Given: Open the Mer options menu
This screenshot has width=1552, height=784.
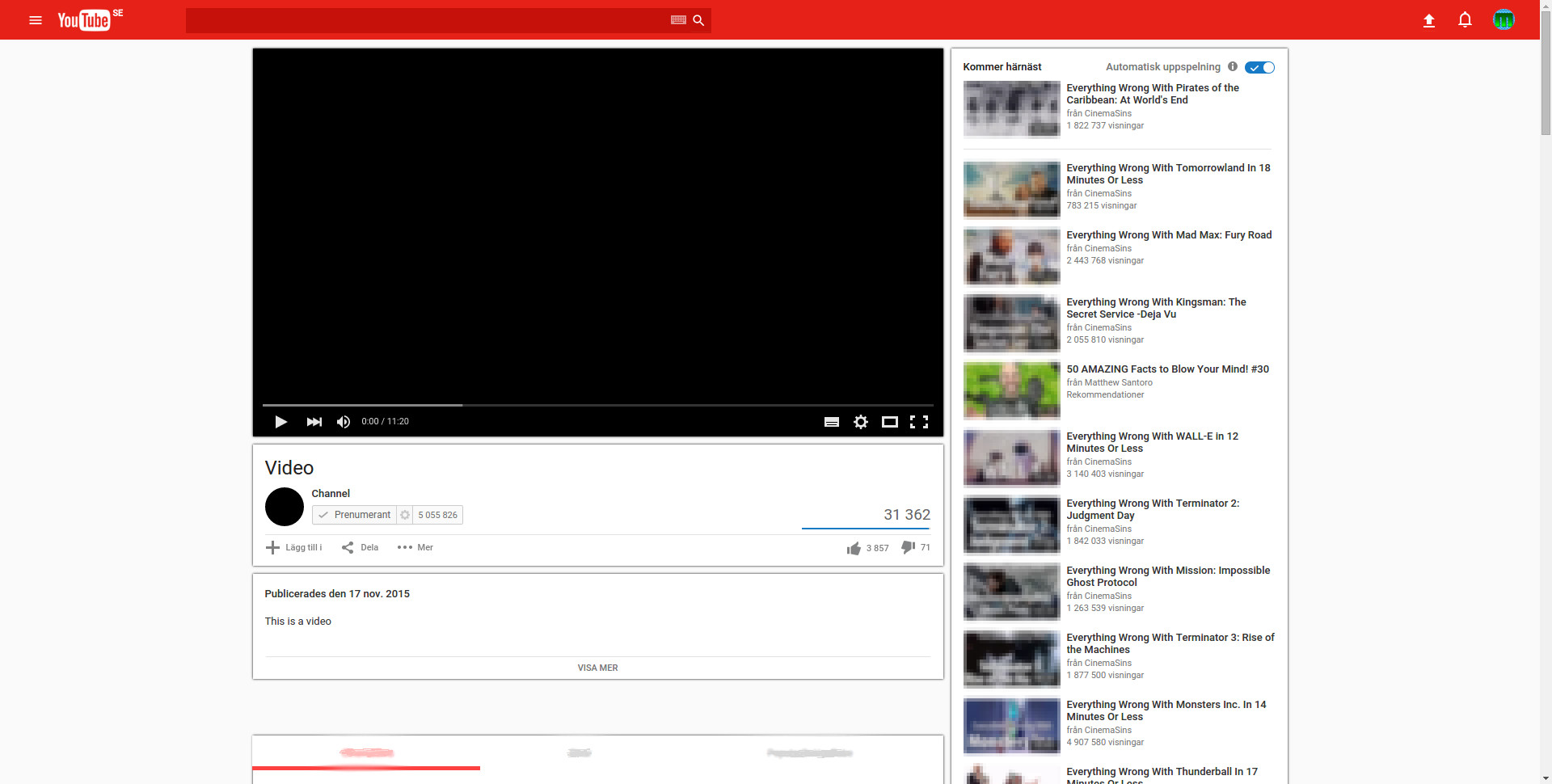Looking at the screenshot, I should (414, 547).
